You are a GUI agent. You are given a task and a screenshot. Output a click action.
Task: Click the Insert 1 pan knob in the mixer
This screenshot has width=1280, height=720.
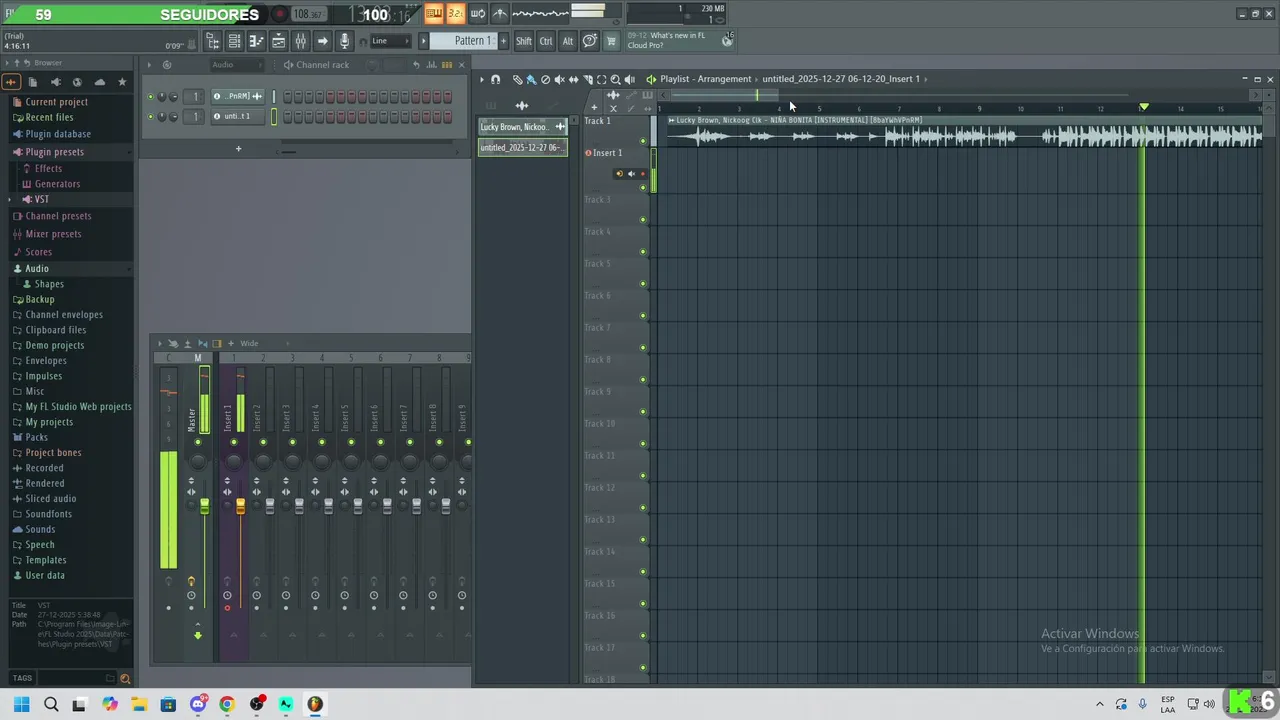click(234, 461)
